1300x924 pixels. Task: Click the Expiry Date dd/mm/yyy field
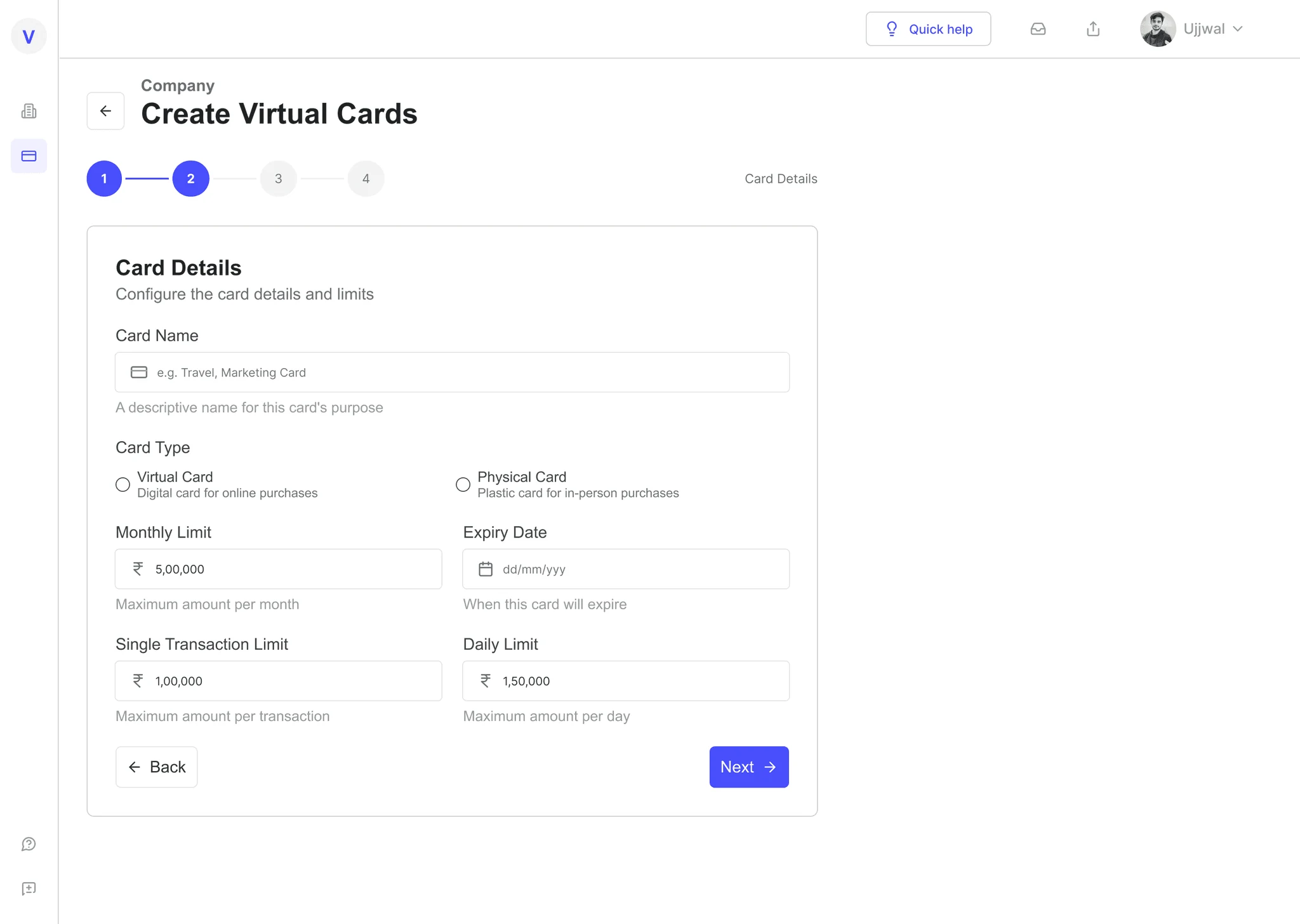(626, 569)
